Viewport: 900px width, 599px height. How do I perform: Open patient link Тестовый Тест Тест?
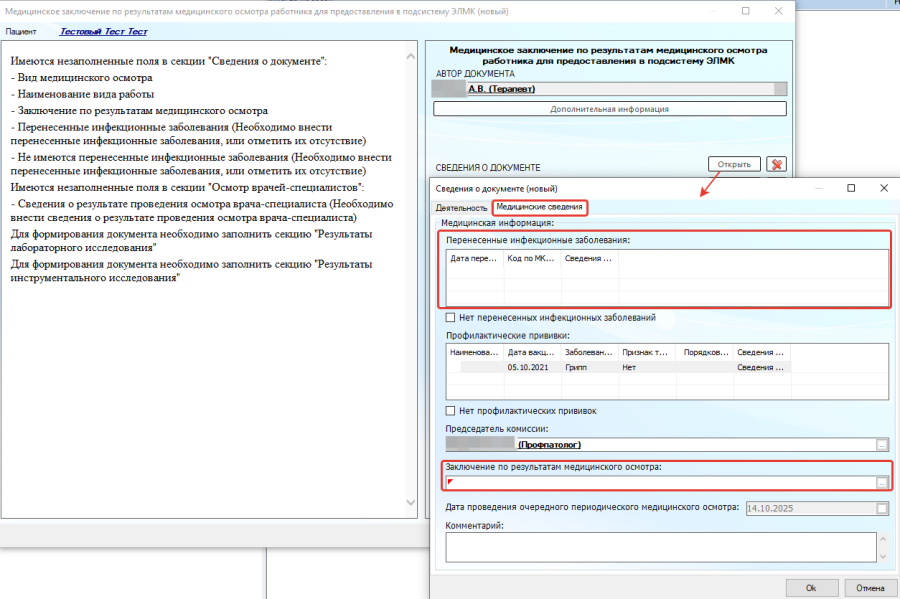(103, 32)
